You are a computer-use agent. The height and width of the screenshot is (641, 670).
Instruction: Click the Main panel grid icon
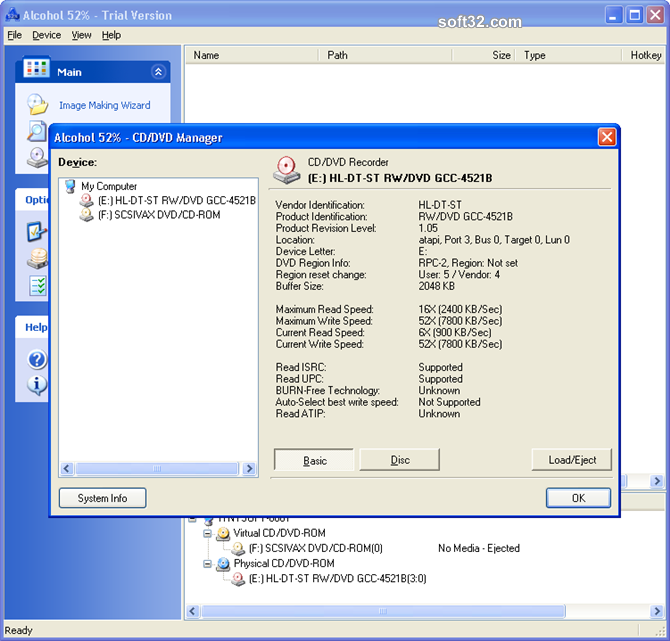(x=36, y=68)
